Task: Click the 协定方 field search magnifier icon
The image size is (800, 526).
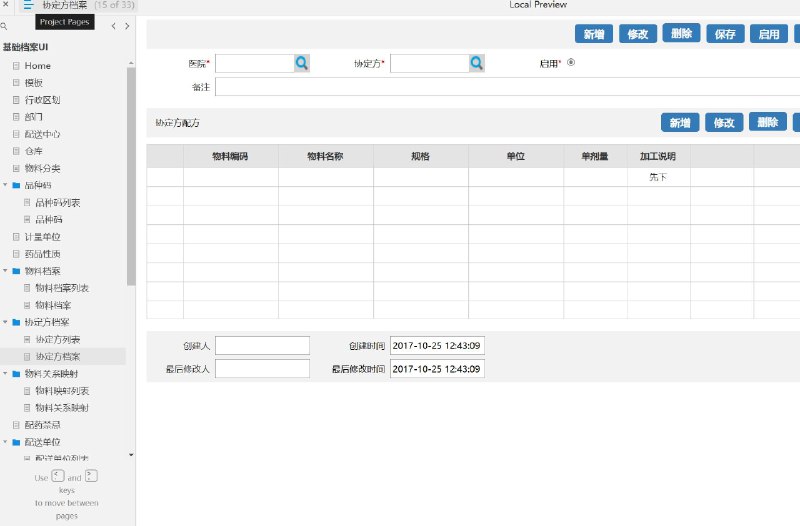Action: click(x=477, y=63)
